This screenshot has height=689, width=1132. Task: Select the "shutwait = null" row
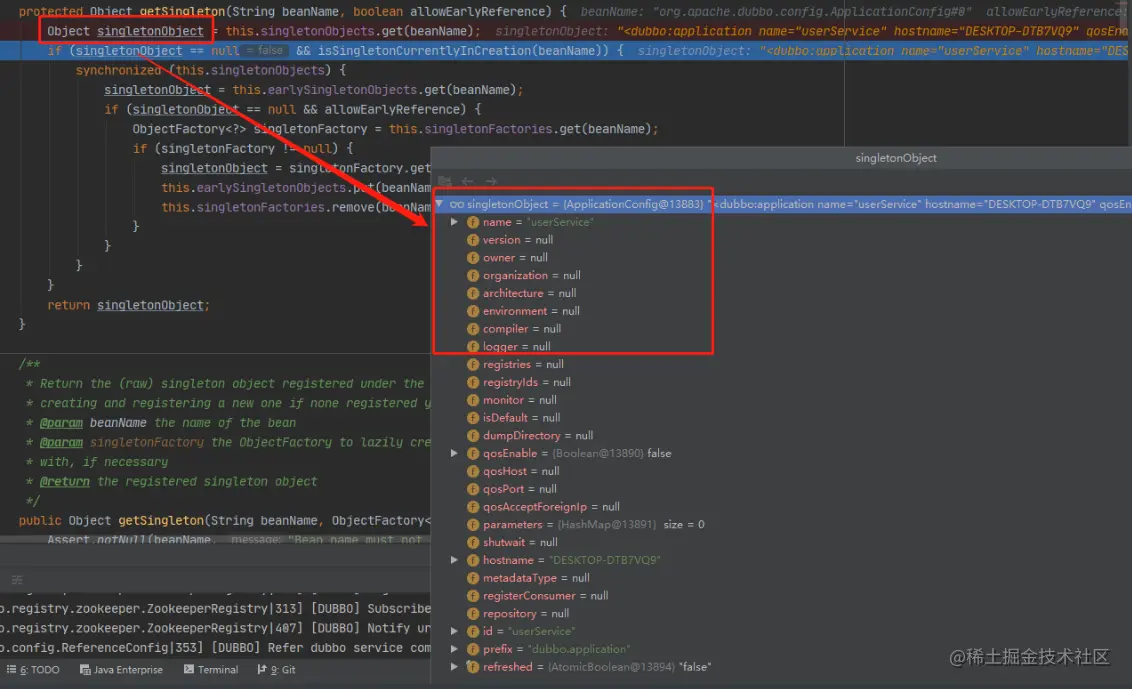520,542
